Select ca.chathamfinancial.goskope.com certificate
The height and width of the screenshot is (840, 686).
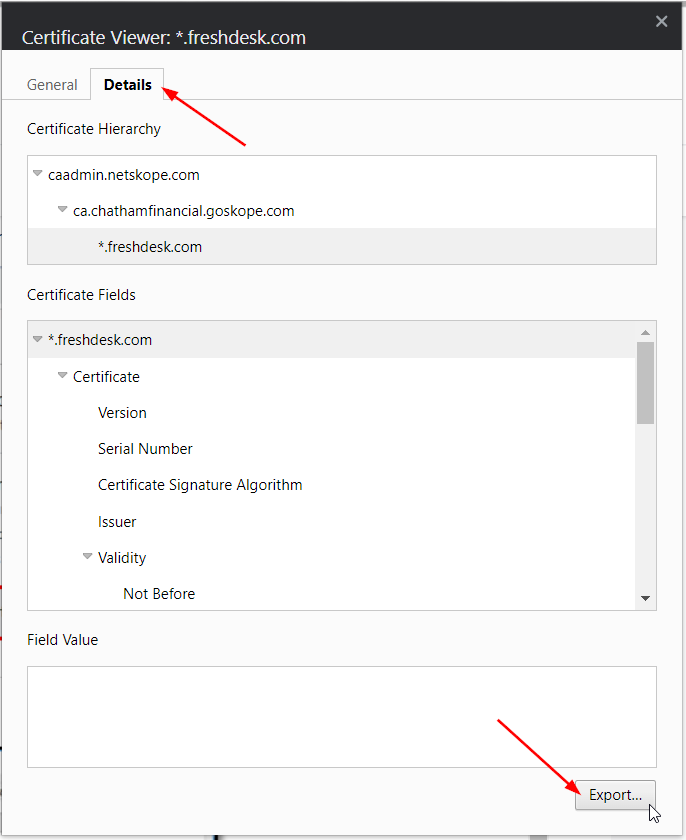(184, 211)
